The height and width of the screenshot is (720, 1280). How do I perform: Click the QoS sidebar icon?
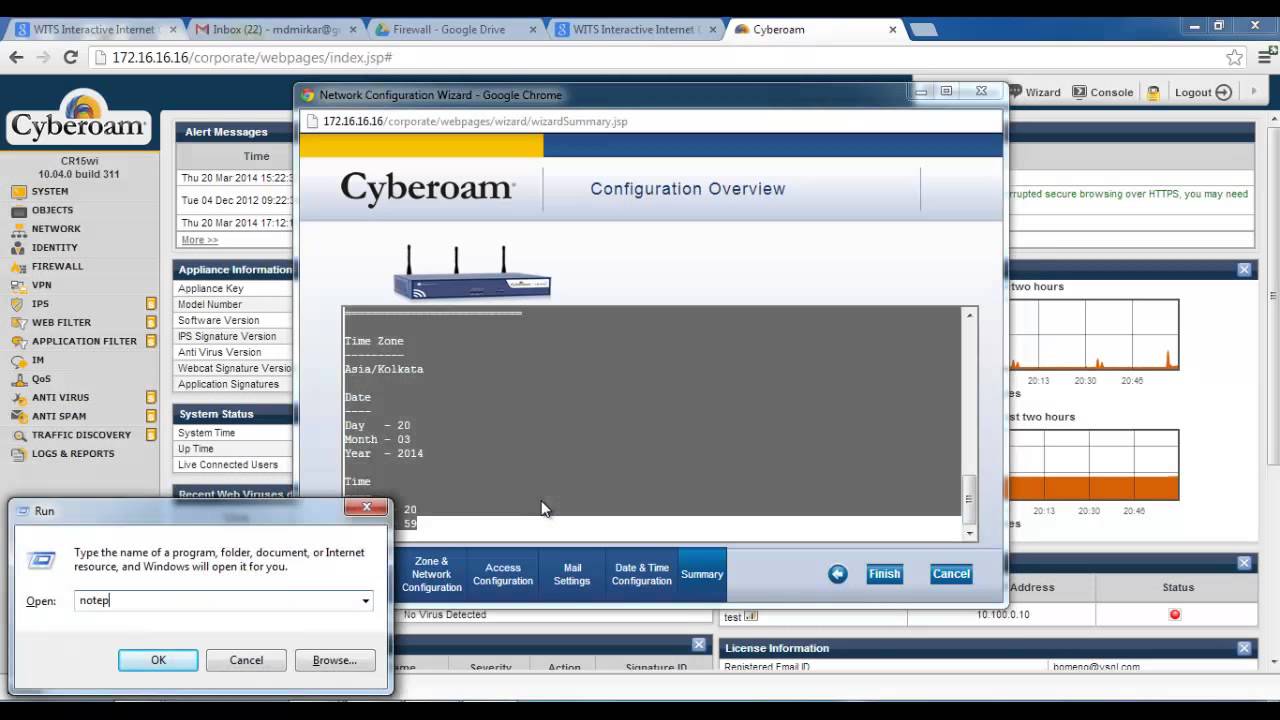[x=18, y=379]
